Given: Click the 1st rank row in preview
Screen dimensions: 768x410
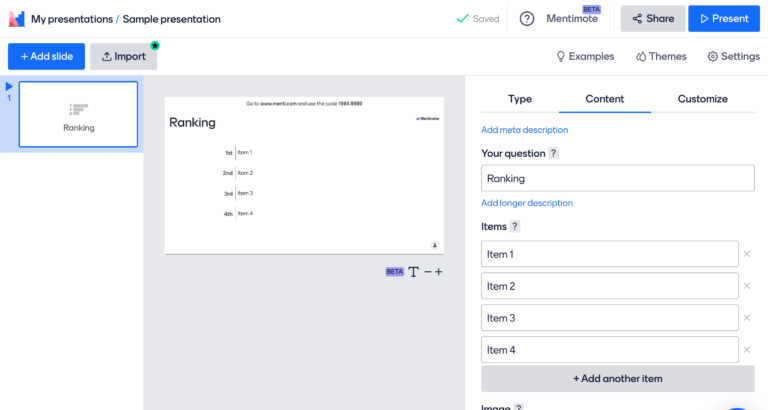Looking at the screenshot, I should [x=239, y=152].
